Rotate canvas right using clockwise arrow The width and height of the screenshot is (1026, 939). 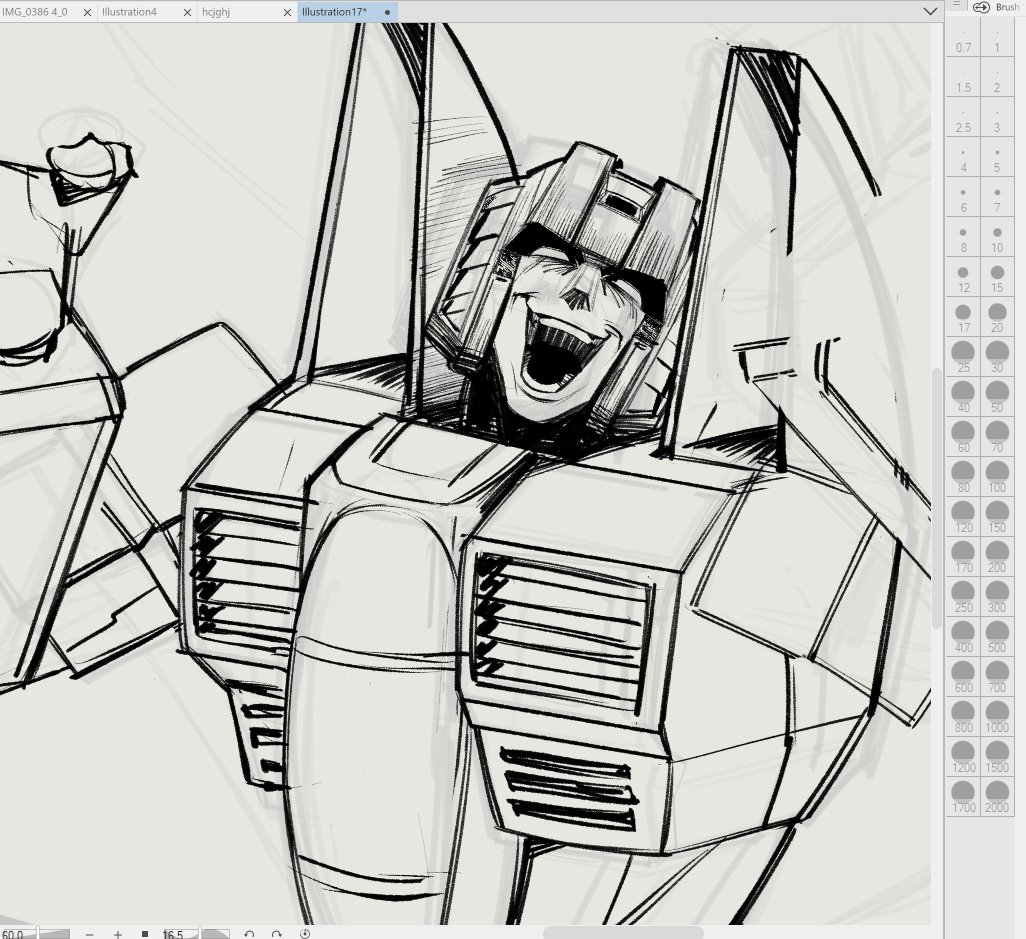pyautogui.click(x=276, y=934)
